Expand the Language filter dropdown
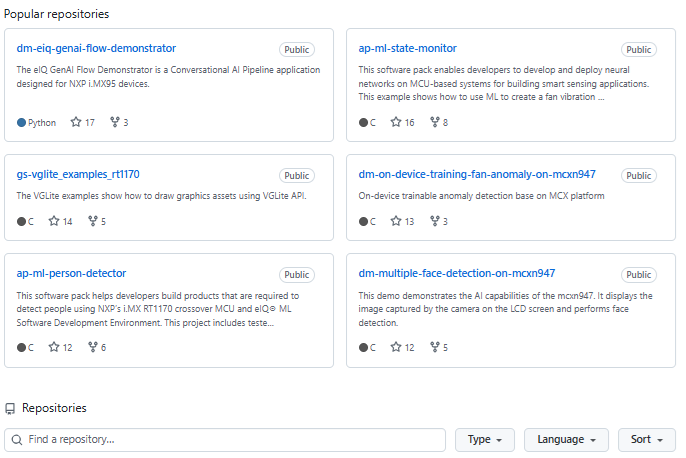The height and width of the screenshot is (458, 686). click(566, 439)
